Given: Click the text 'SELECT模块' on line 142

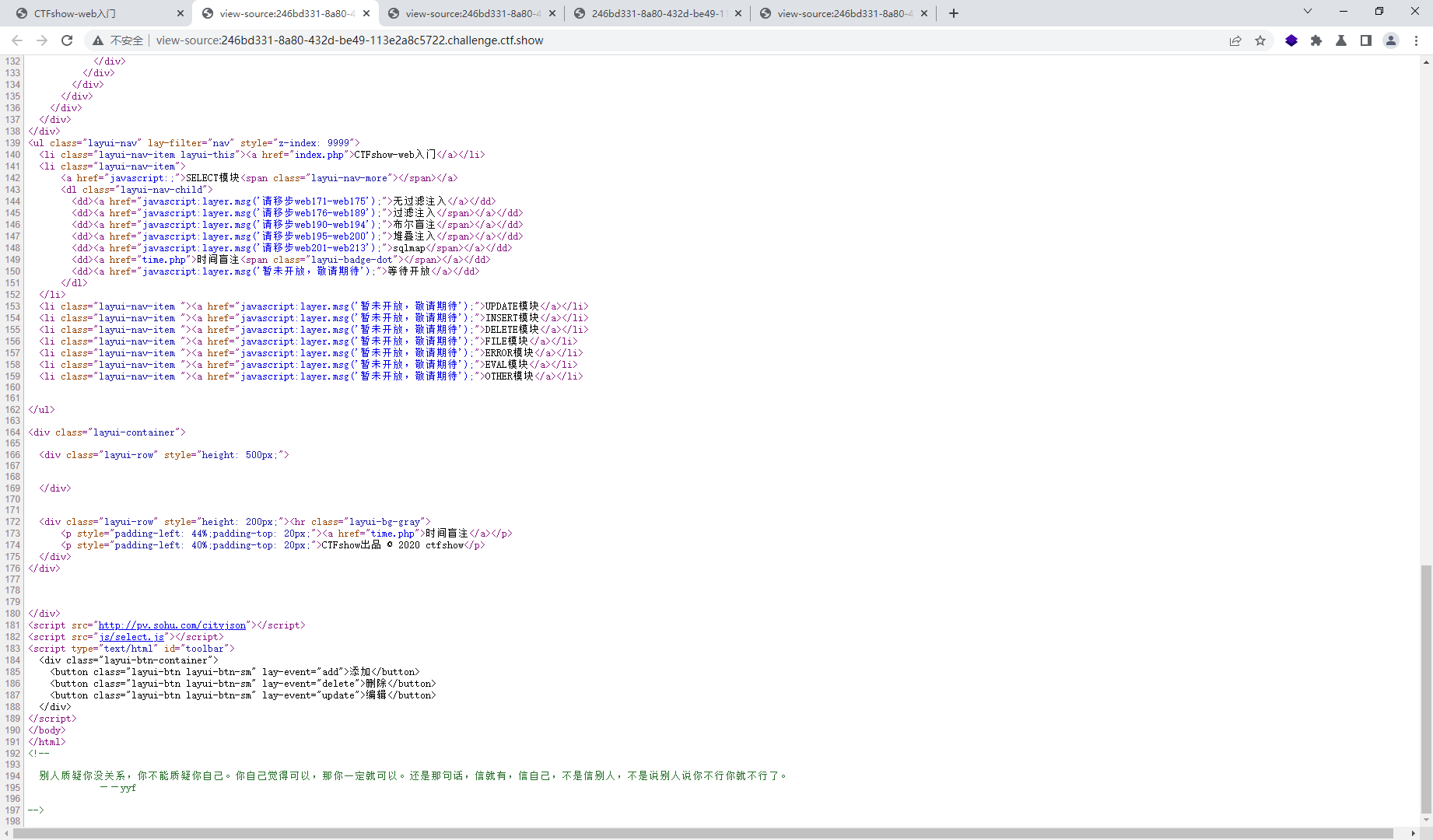Looking at the screenshot, I should pyautogui.click(x=212, y=178).
